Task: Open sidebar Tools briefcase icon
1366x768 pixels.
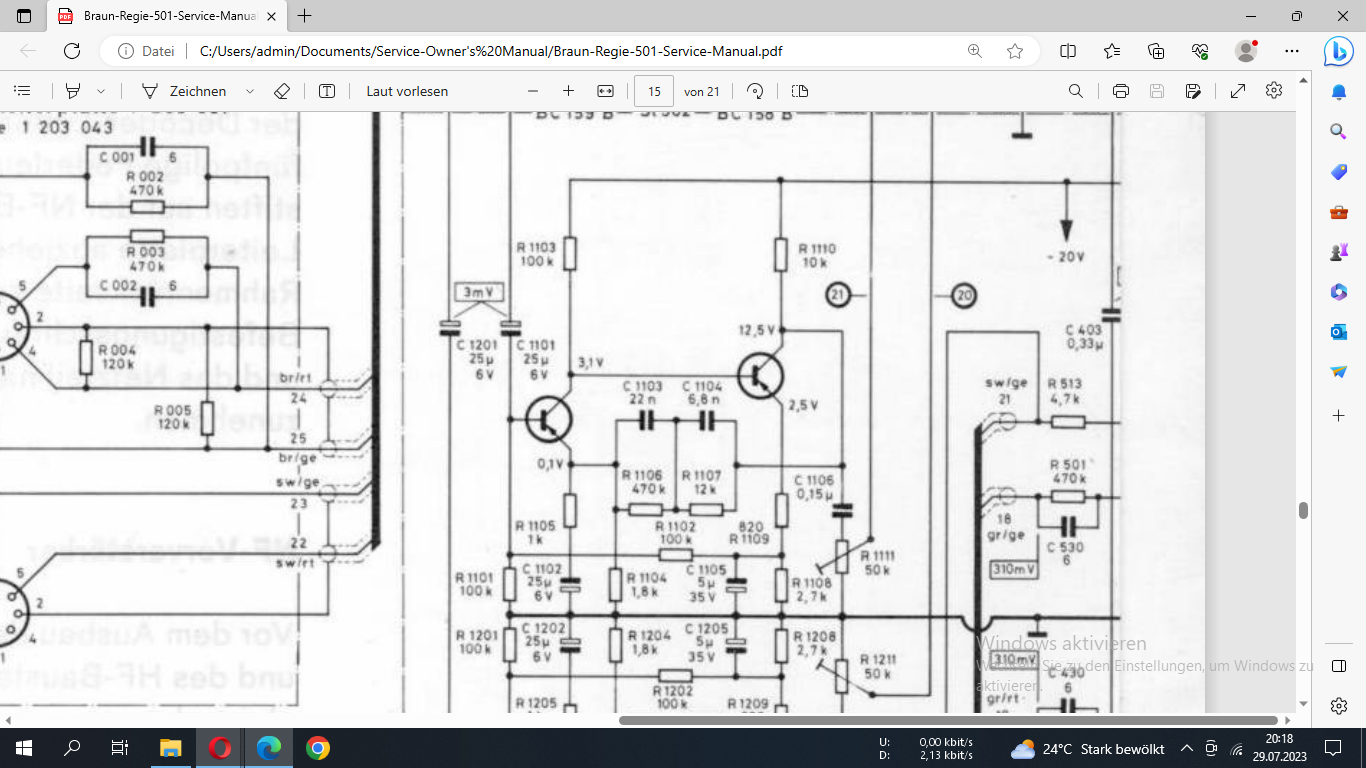Action: pos(1339,212)
